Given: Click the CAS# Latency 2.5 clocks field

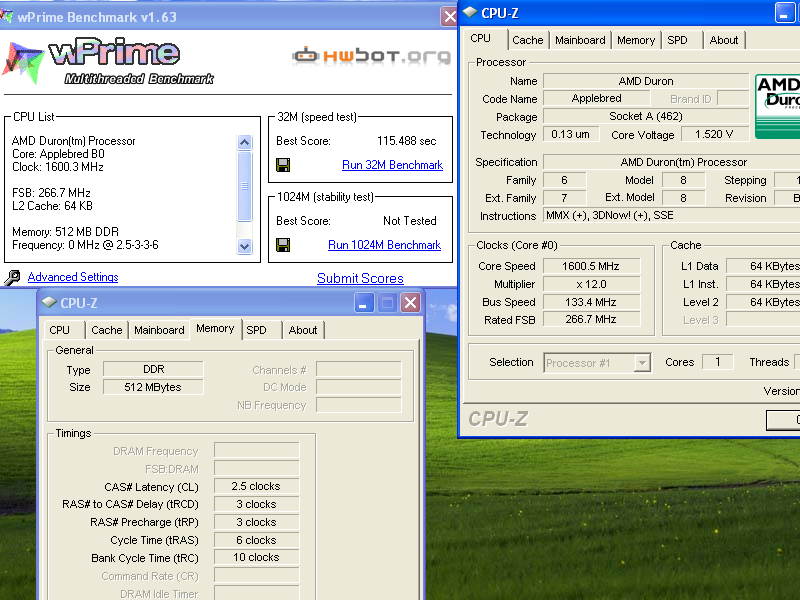Looking at the screenshot, I should 256,486.
